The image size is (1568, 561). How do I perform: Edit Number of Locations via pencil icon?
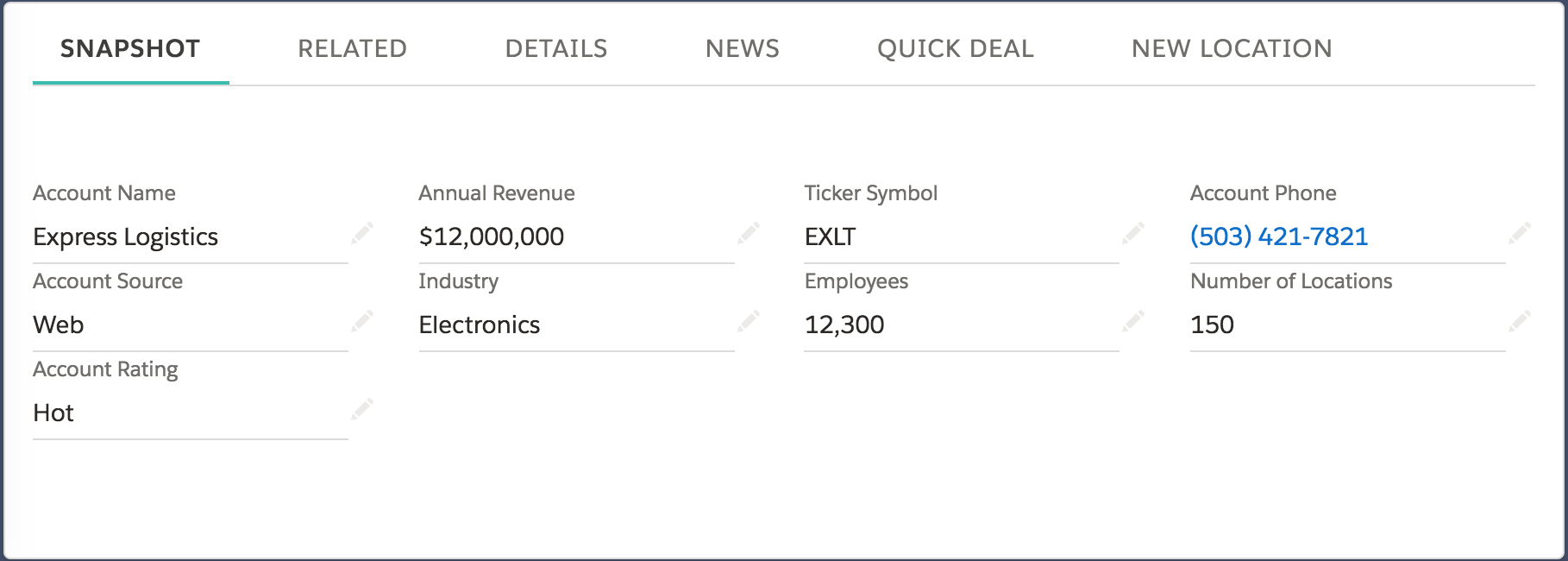[x=1520, y=321]
